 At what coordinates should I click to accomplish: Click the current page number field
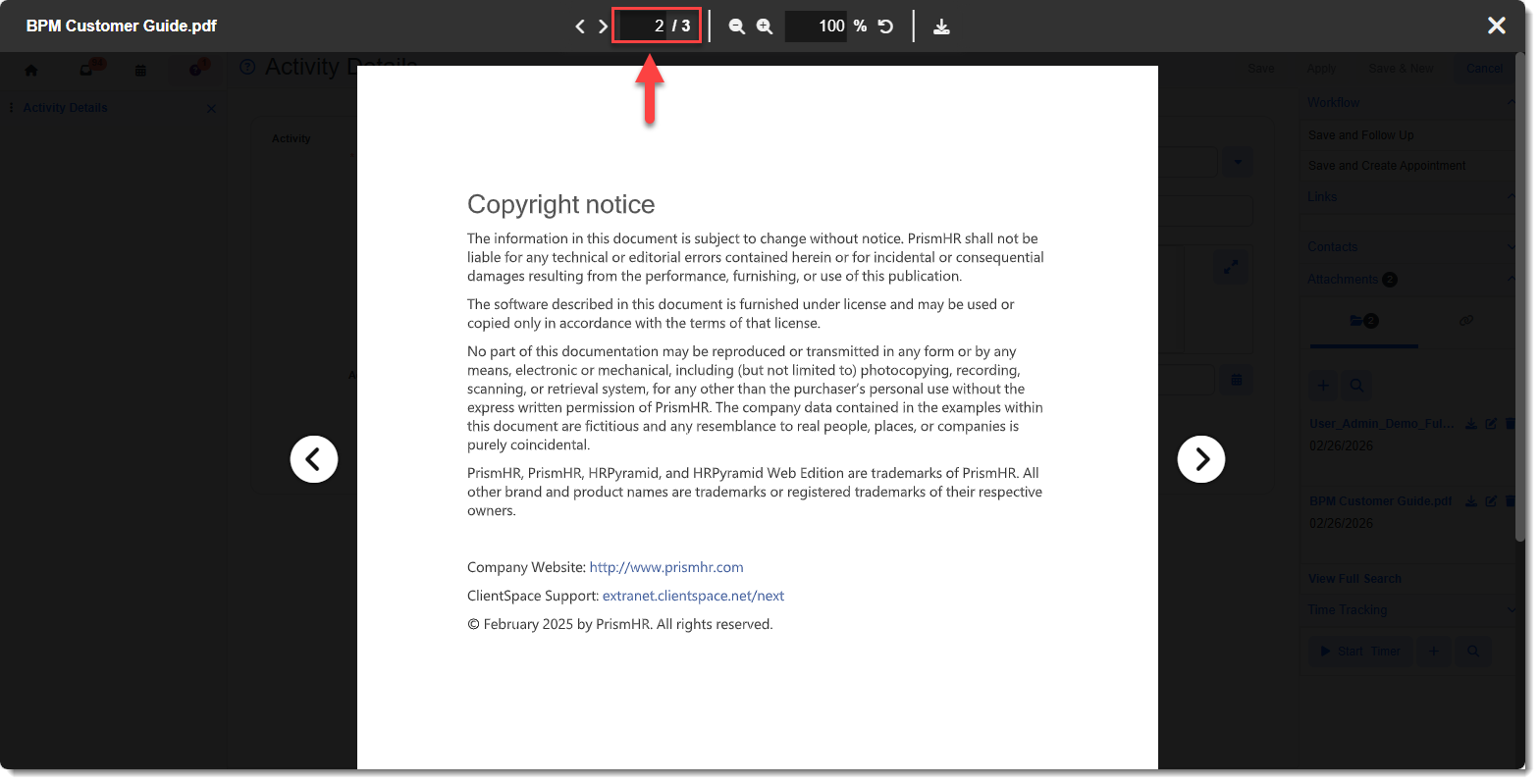coord(645,26)
